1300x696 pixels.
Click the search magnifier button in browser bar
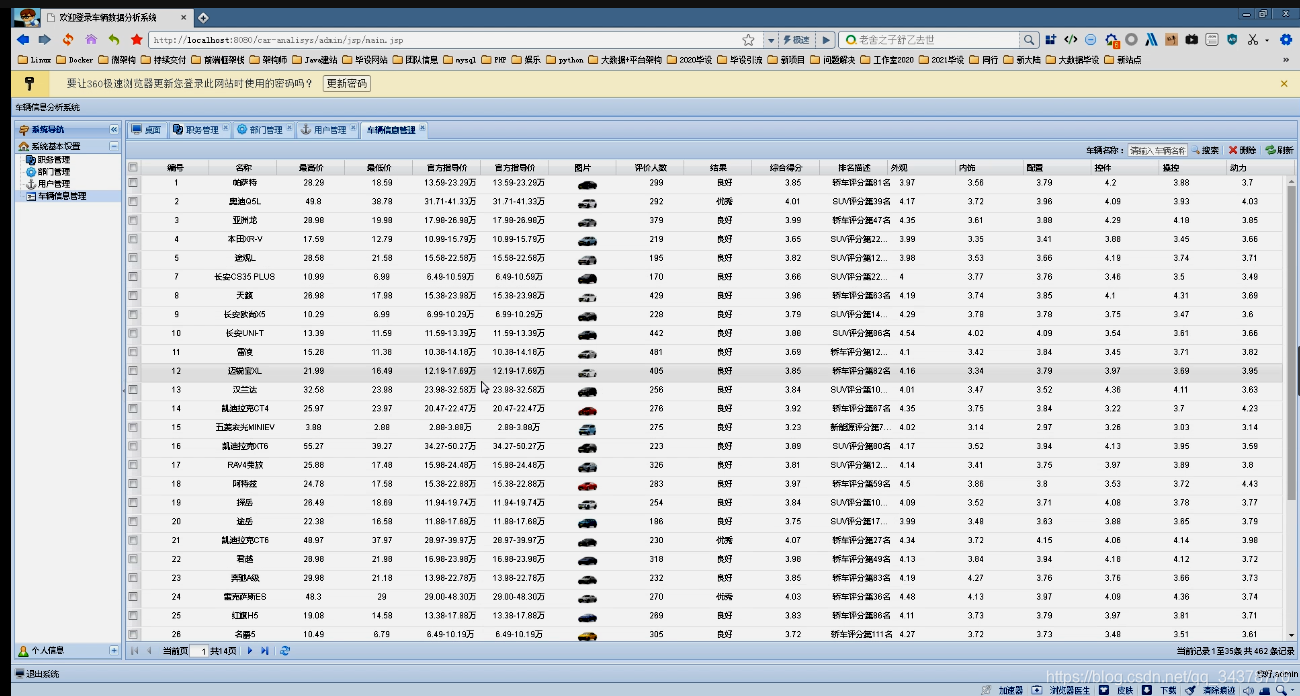click(x=1029, y=40)
